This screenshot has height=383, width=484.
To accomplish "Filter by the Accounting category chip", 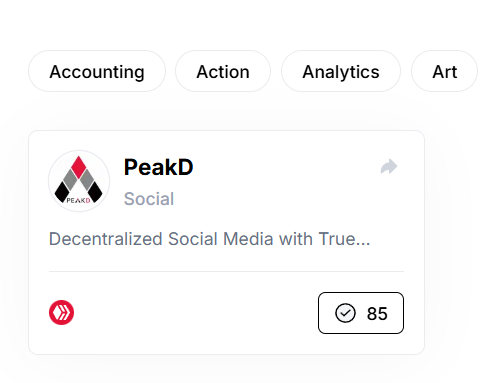I will [97, 71].
